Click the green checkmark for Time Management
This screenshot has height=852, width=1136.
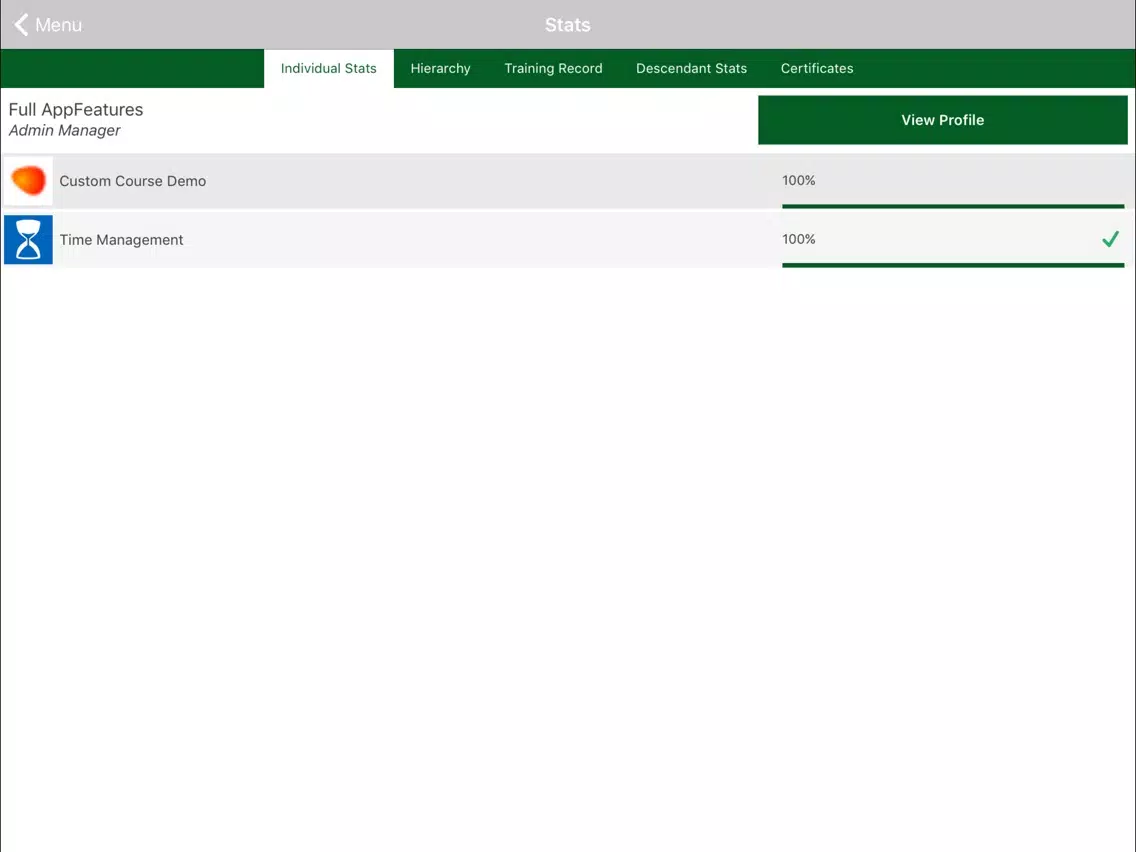tap(1110, 239)
